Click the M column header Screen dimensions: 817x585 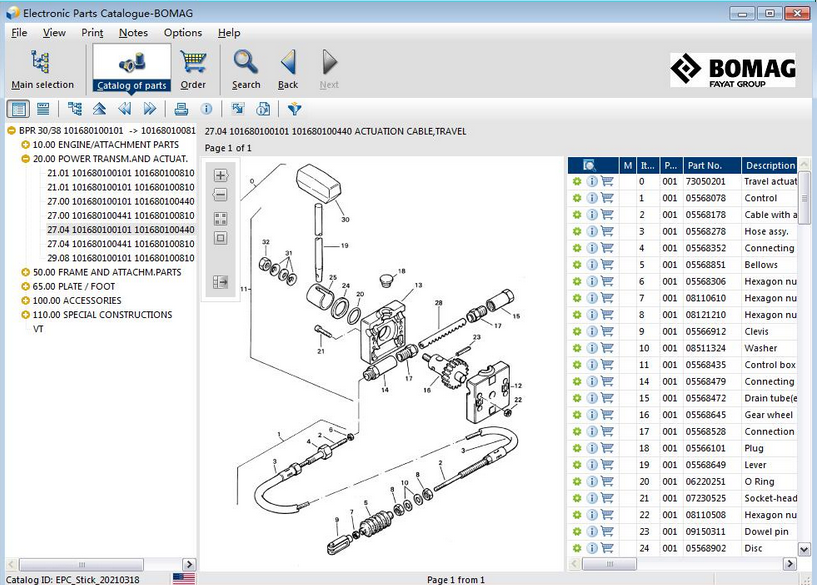coord(628,166)
